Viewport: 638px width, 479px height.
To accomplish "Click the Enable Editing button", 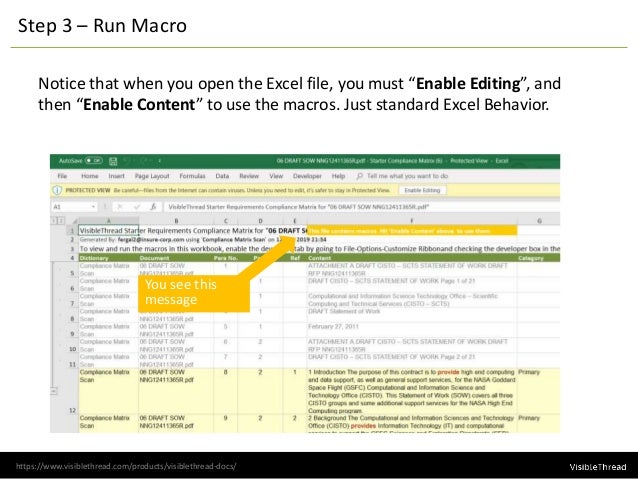I will tap(422, 190).
